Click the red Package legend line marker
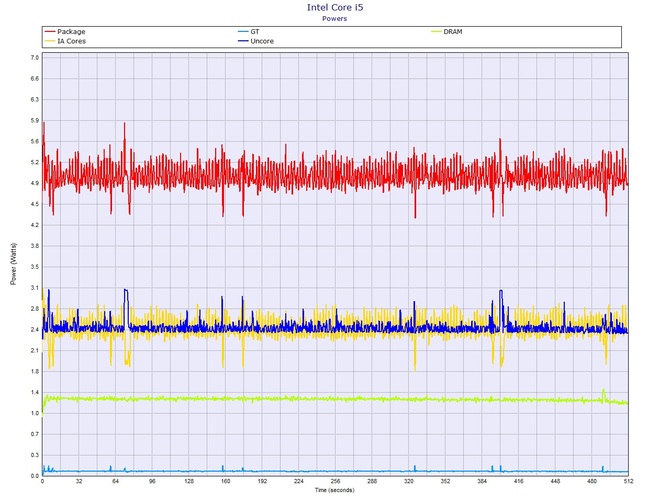 (x=50, y=32)
